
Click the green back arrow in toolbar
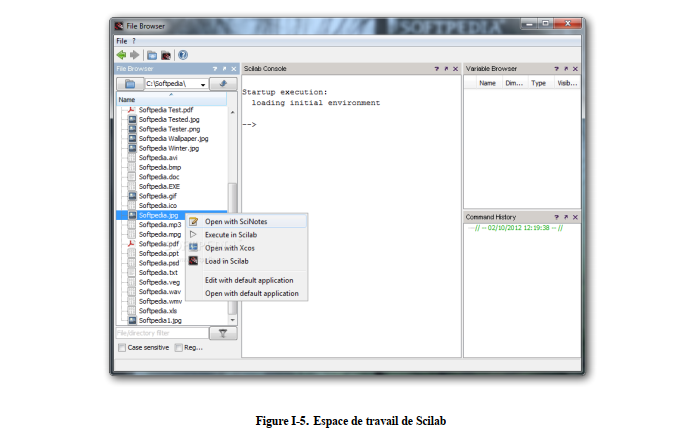coord(122,55)
